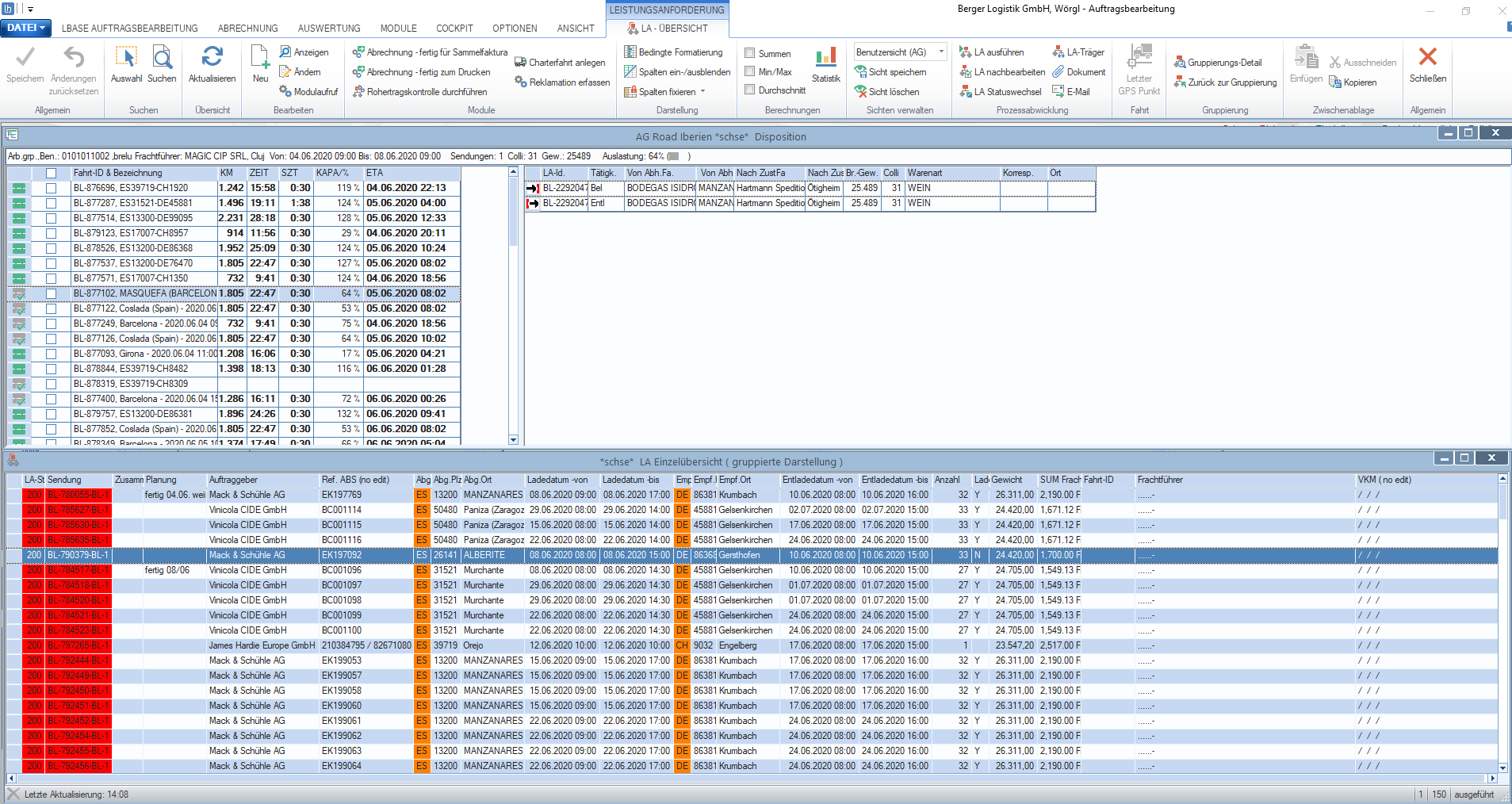Open the Statistik chart icon

825,57
